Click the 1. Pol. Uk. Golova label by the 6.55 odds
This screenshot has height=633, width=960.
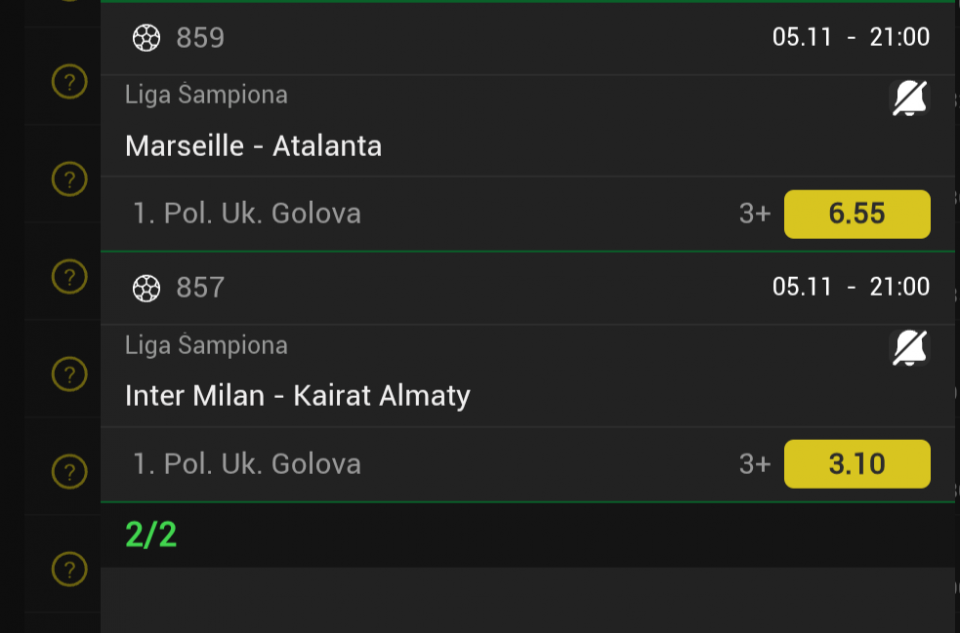tap(246, 213)
